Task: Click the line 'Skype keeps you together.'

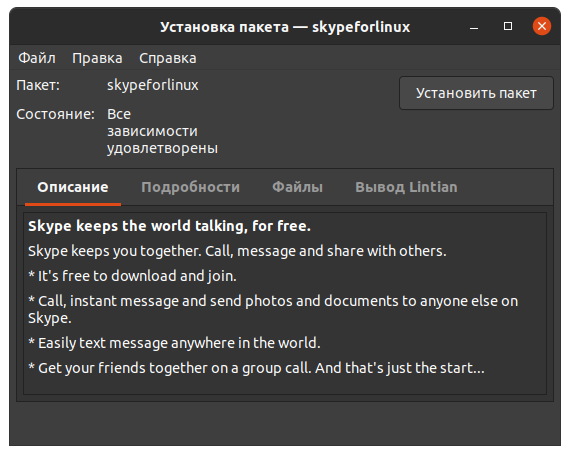Action: coord(115,251)
